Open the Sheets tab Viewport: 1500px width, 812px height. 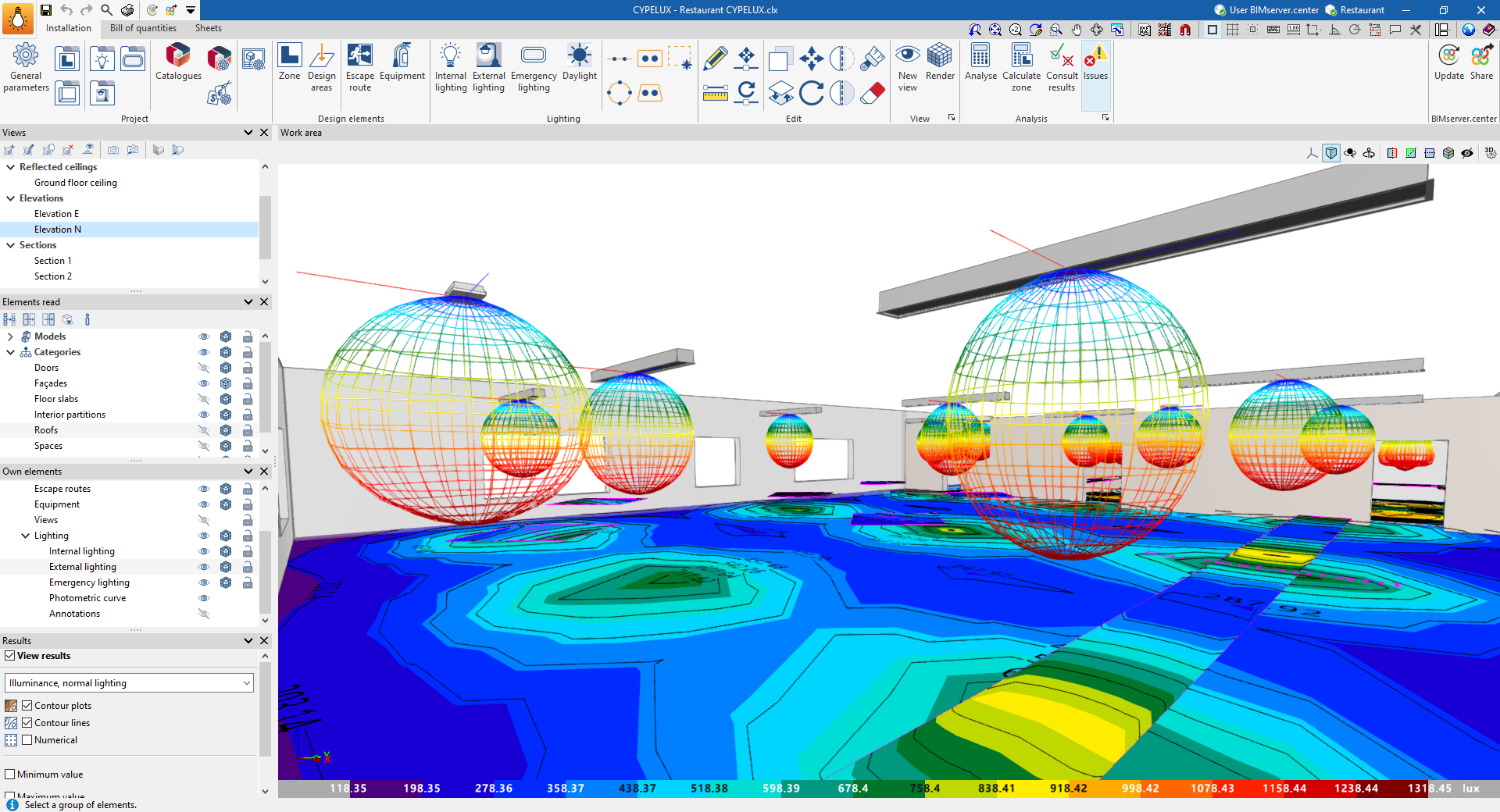[x=209, y=28]
